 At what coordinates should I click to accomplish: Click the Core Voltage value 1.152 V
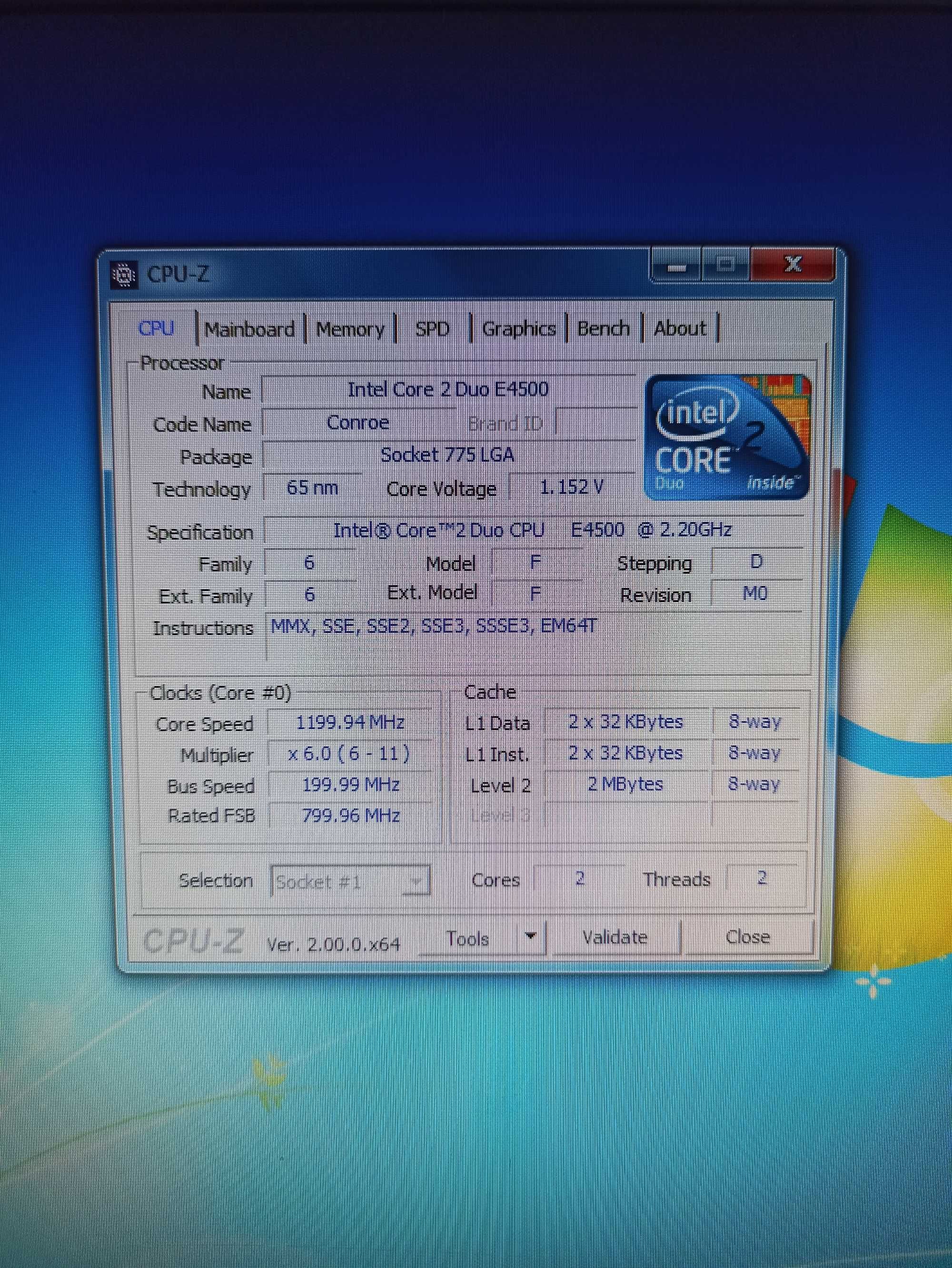point(571,487)
